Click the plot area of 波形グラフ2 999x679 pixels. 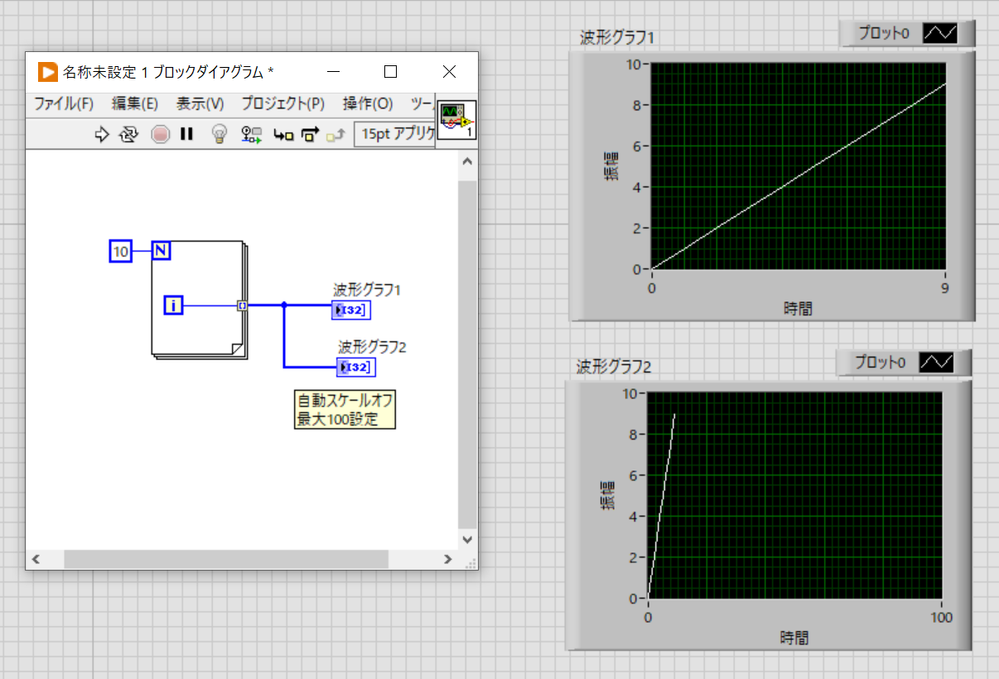[794, 495]
